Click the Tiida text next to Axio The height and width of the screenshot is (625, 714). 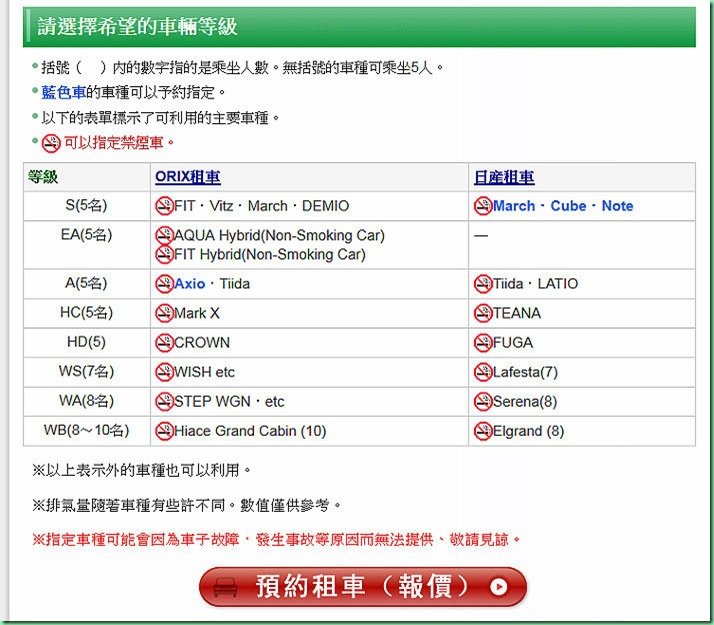click(235, 284)
